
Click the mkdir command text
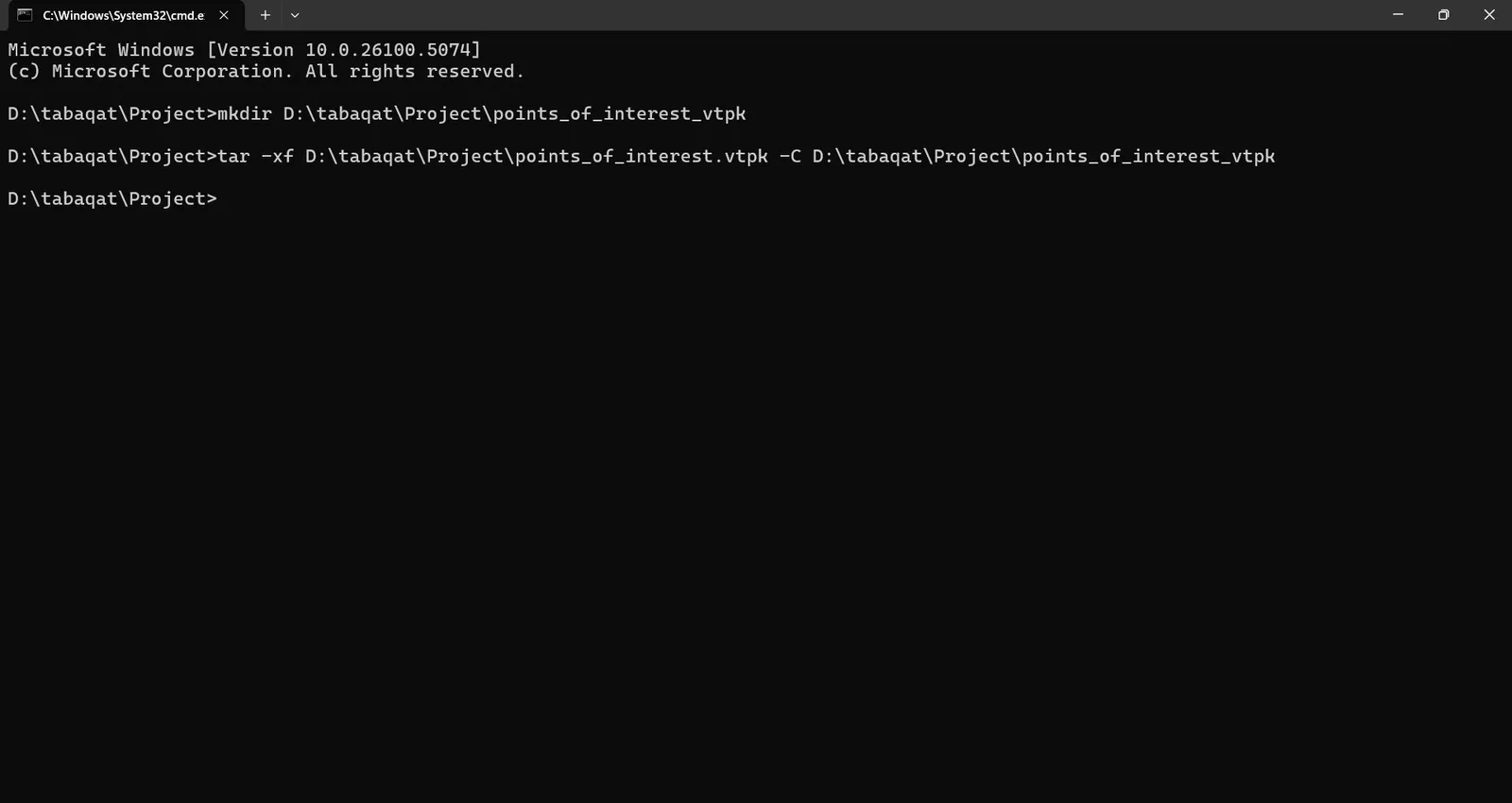point(244,113)
